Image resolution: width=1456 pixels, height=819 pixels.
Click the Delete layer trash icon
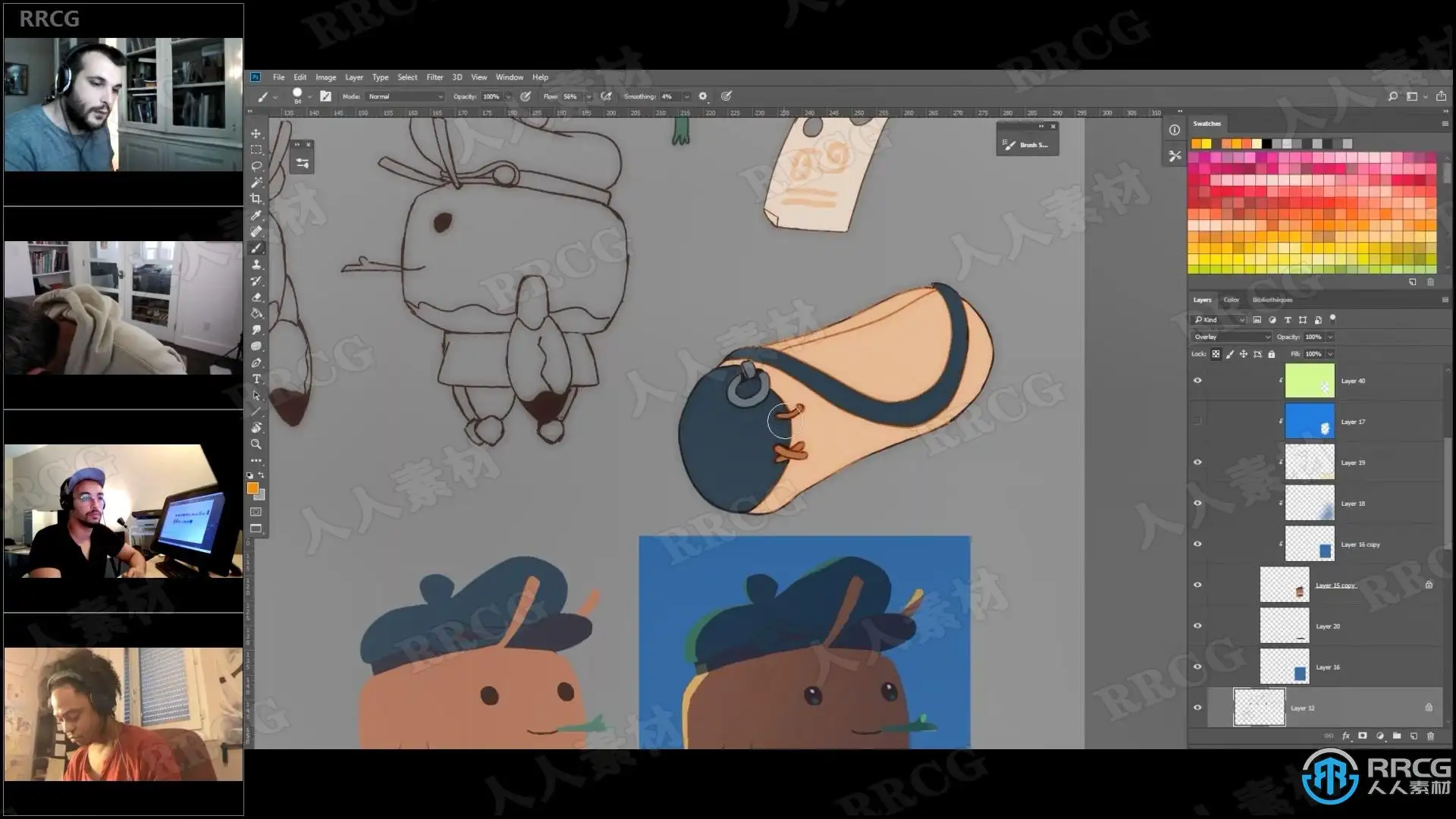pyautogui.click(x=1430, y=736)
